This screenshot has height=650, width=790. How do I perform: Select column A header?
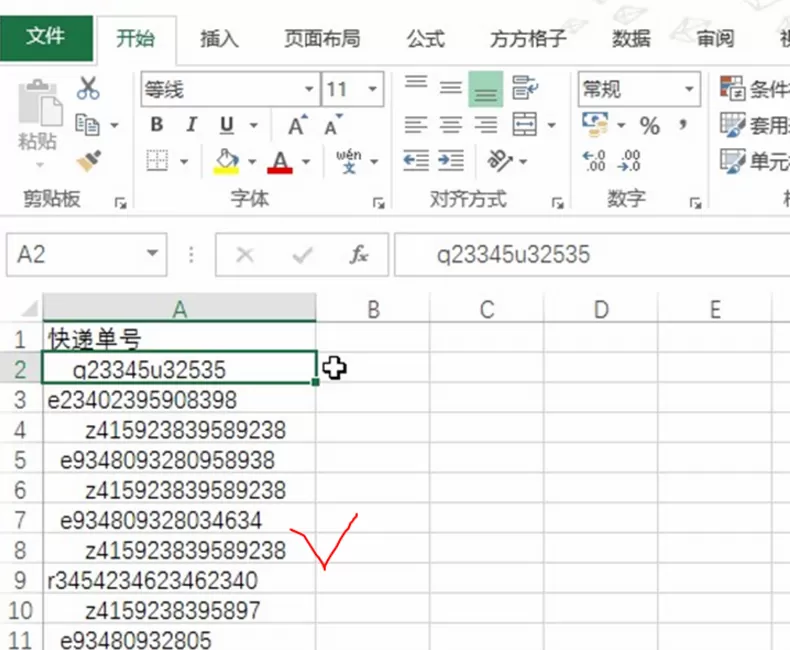tap(179, 308)
